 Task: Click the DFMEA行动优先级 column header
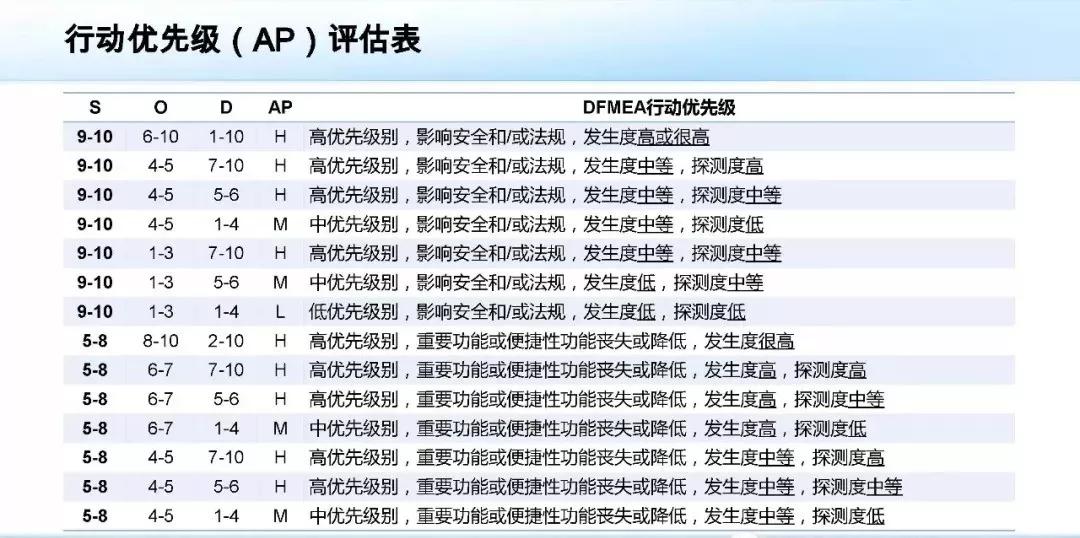(x=659, y=107)
